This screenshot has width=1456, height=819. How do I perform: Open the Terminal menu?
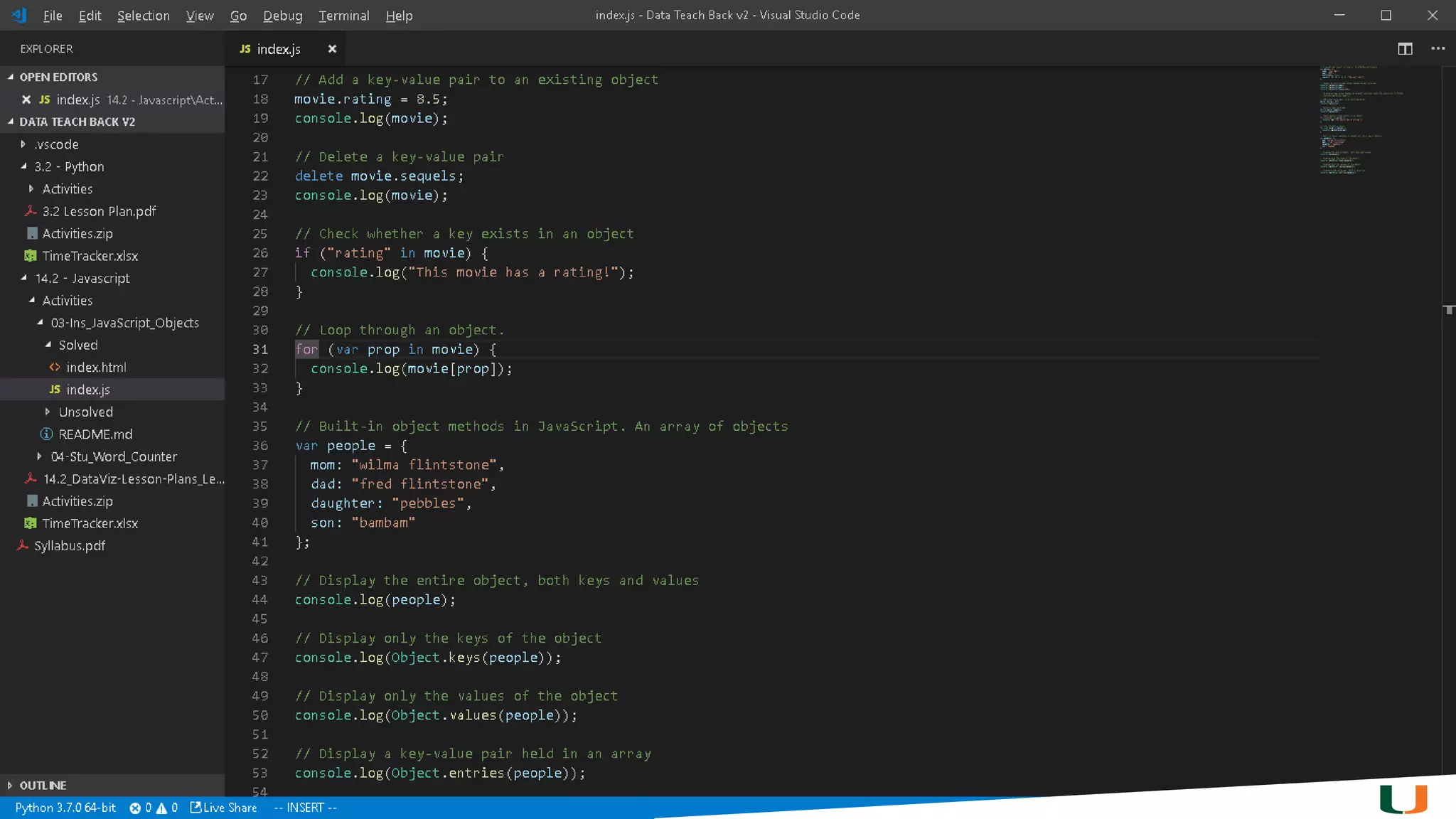[343, 16]
